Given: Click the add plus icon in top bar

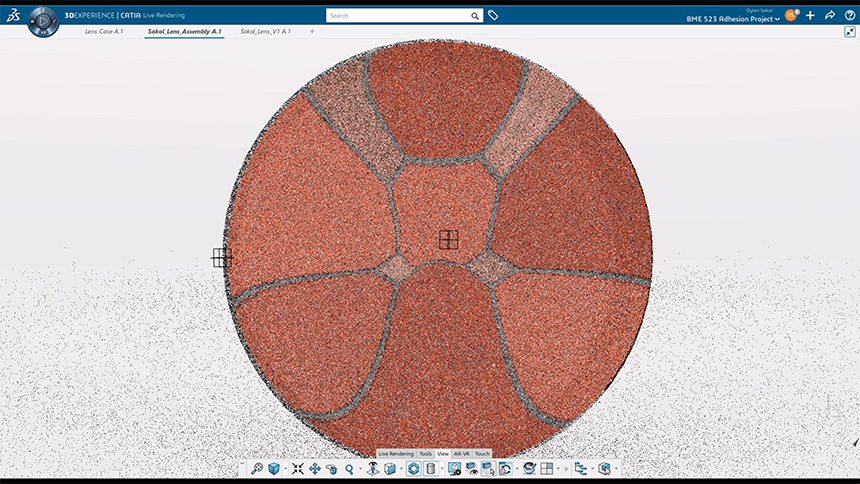Looking at the screenshot, I should (x=810, y=16).
